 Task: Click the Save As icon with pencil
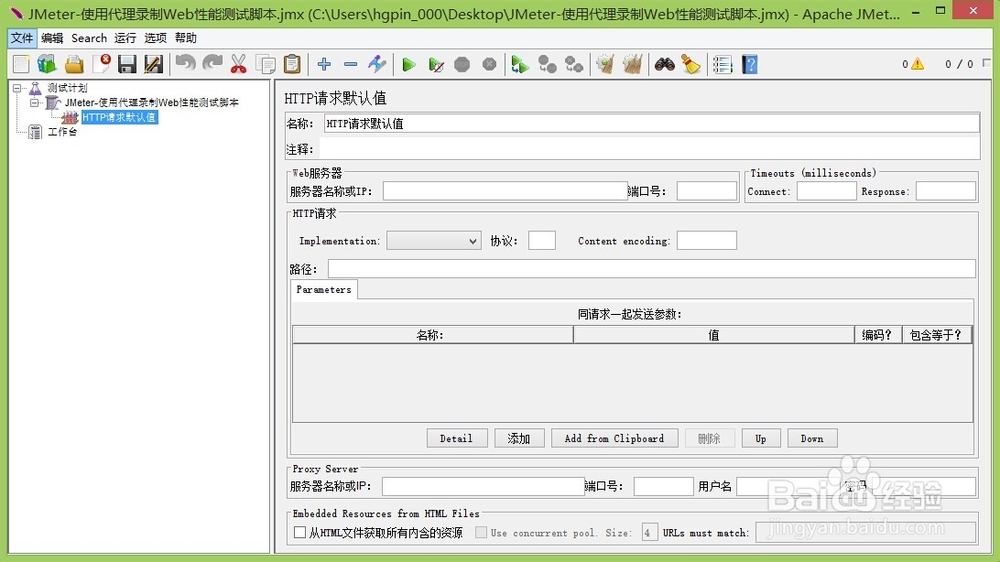click(x=154, y=64)
